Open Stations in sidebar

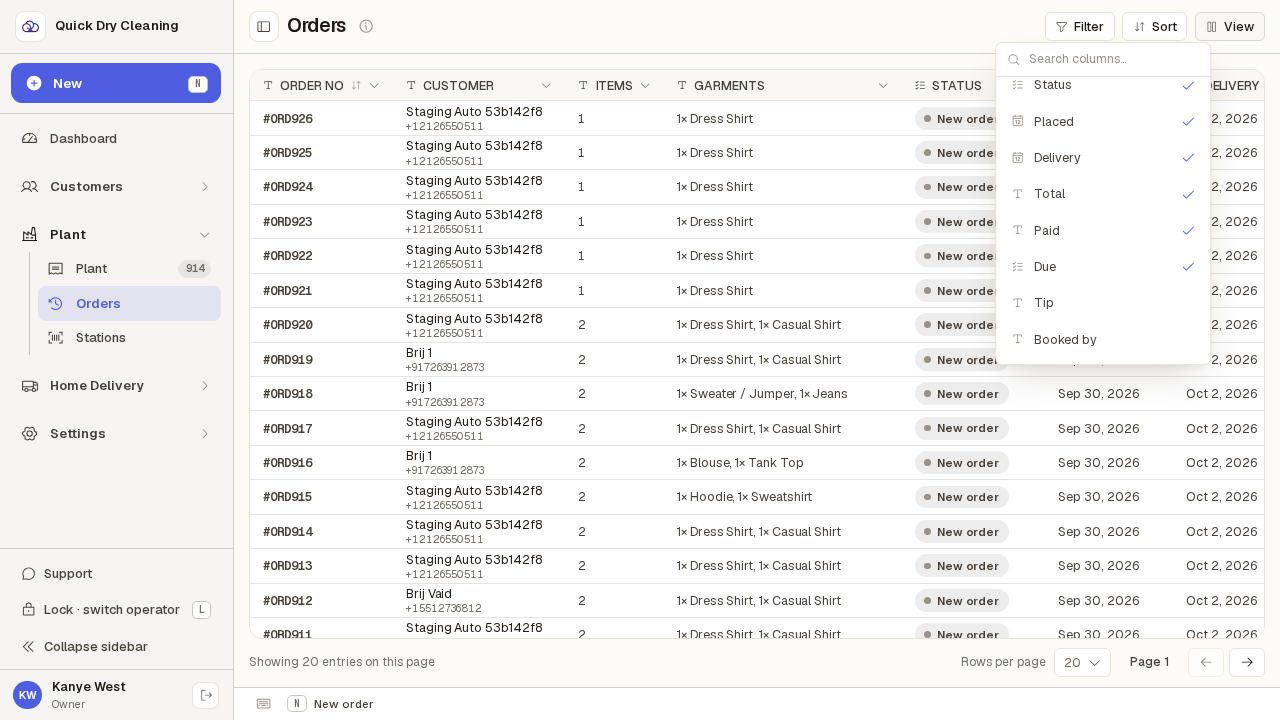(x=129, y=337)
